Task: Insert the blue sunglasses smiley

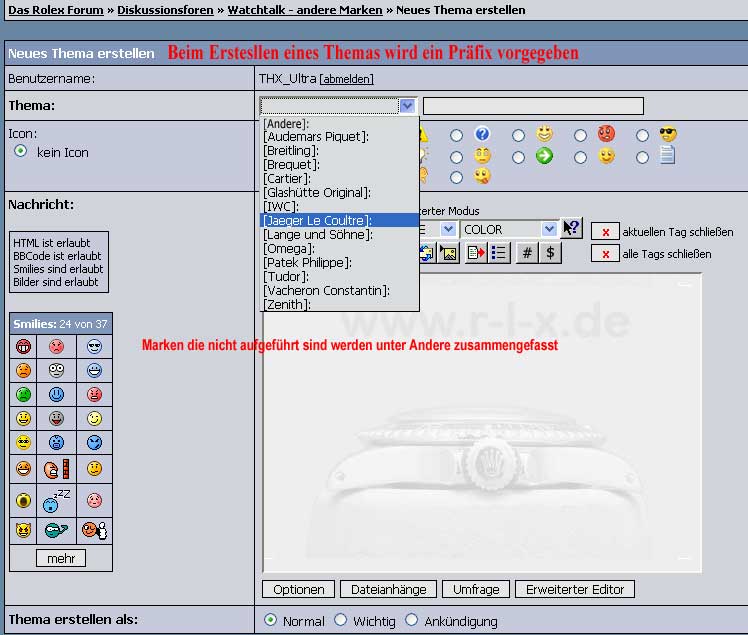Action: pos(94,346)
